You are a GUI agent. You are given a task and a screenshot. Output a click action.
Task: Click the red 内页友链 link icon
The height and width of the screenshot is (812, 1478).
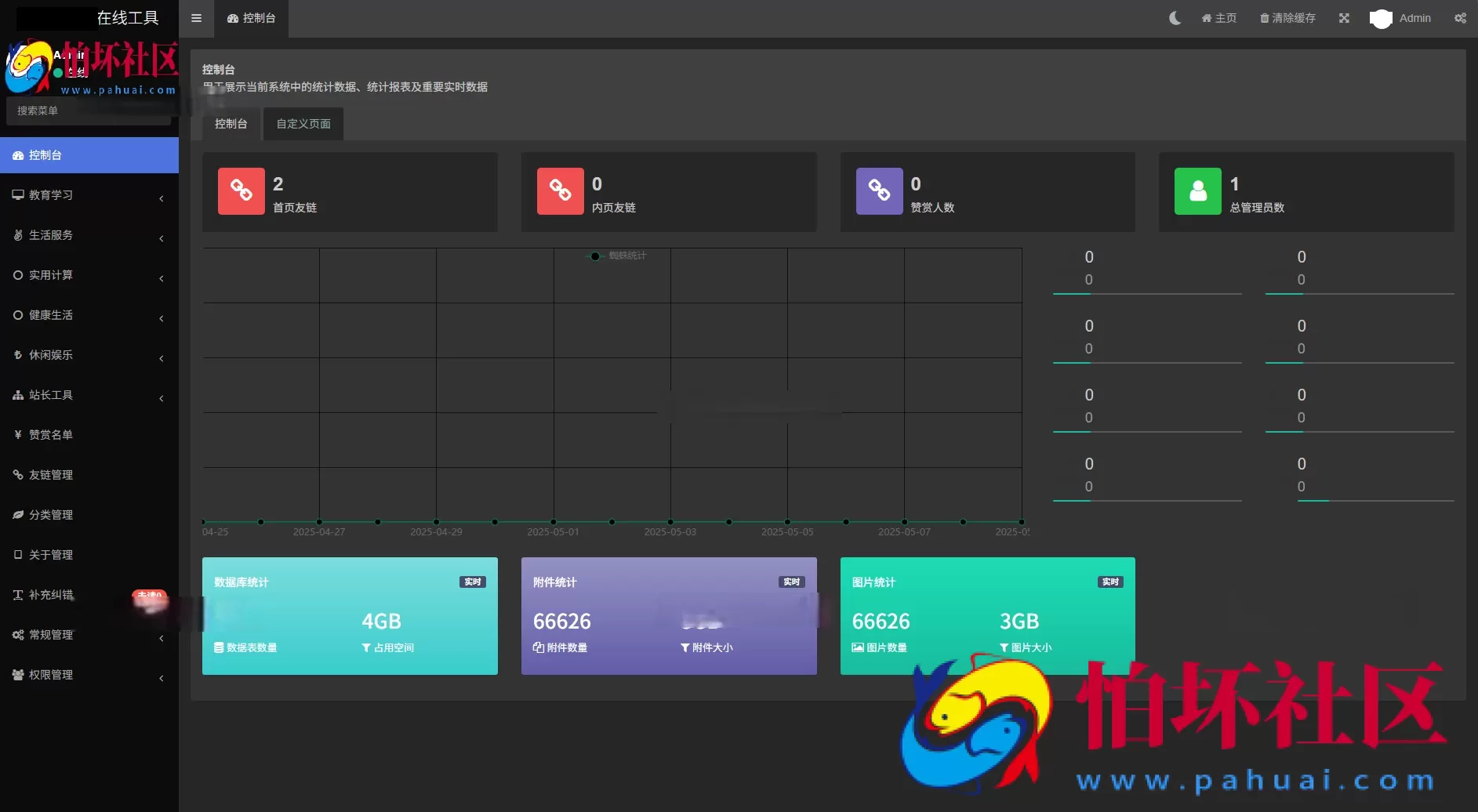pos(560,190)
